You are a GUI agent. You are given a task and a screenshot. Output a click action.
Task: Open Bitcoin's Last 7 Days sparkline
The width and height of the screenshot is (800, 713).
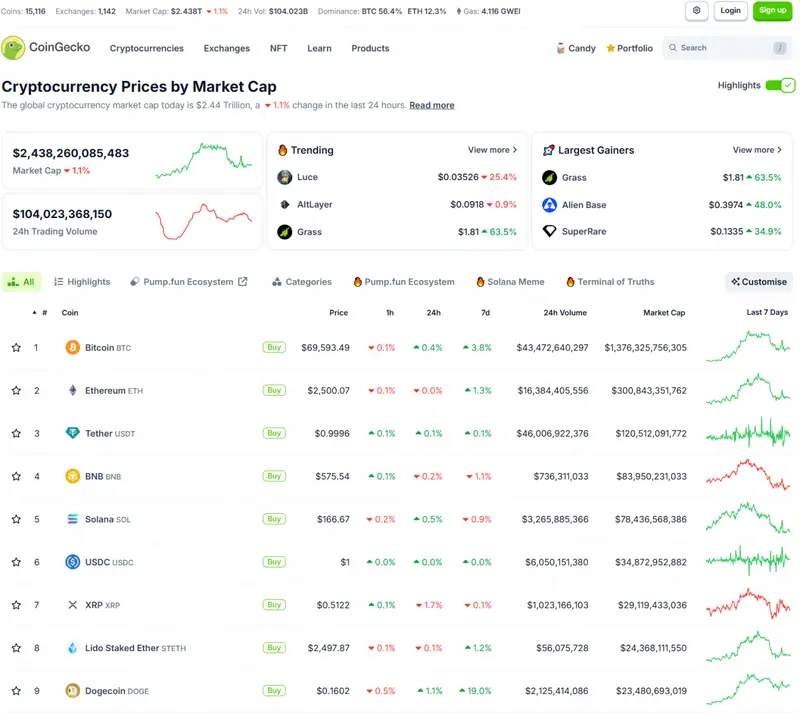pyautogui.click(x=748, y=346)
